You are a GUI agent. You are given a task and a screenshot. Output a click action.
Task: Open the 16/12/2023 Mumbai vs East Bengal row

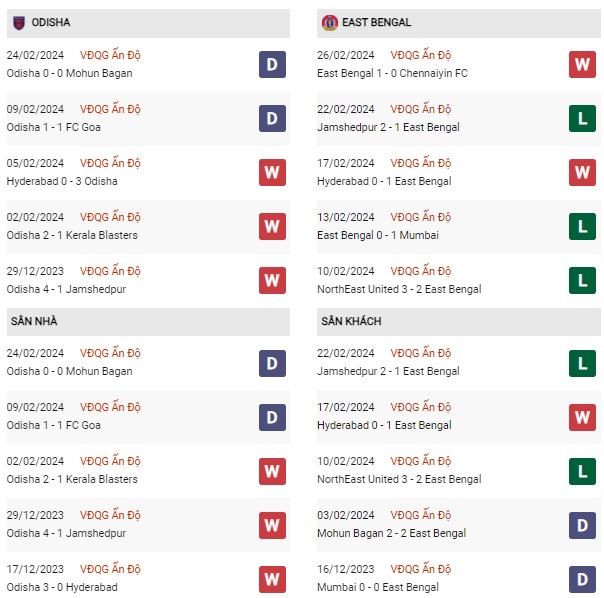(458, 579)
